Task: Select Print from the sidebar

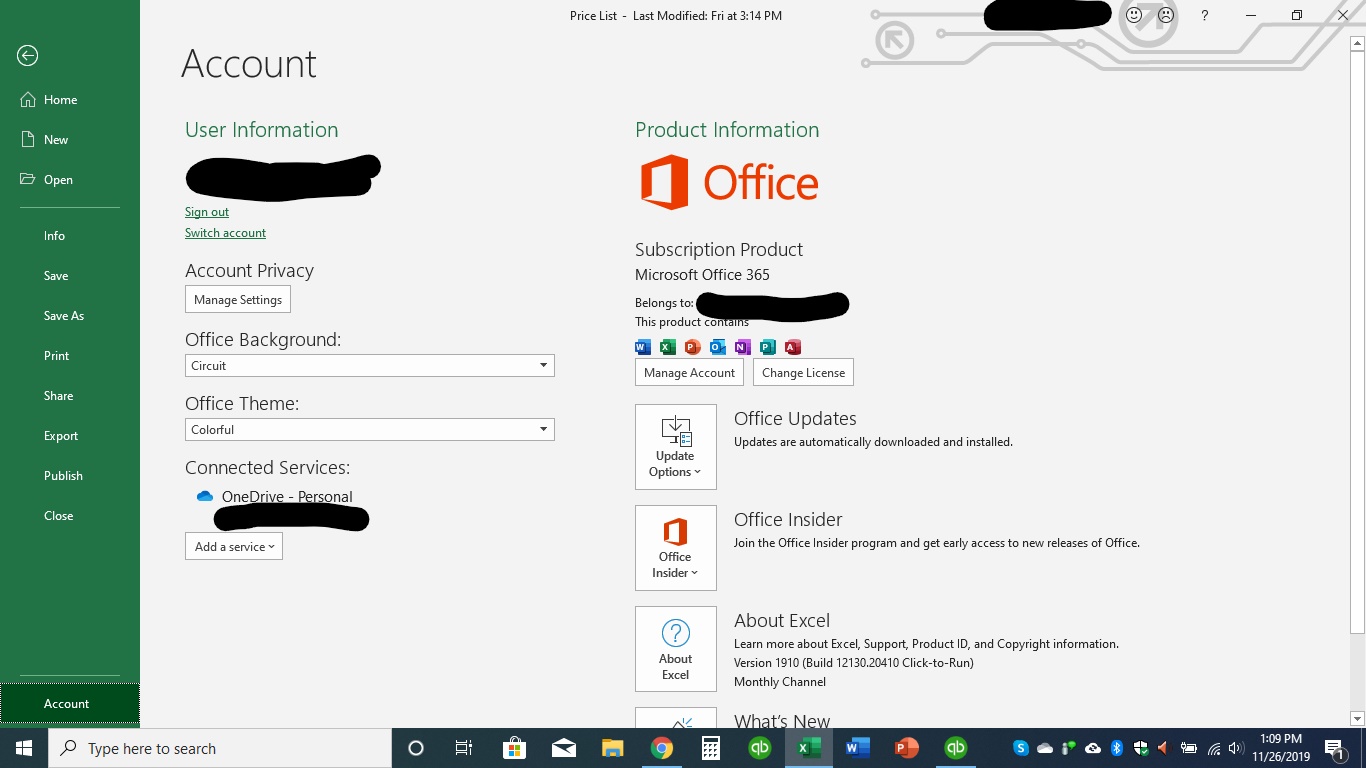Action: tap(56, 355)
